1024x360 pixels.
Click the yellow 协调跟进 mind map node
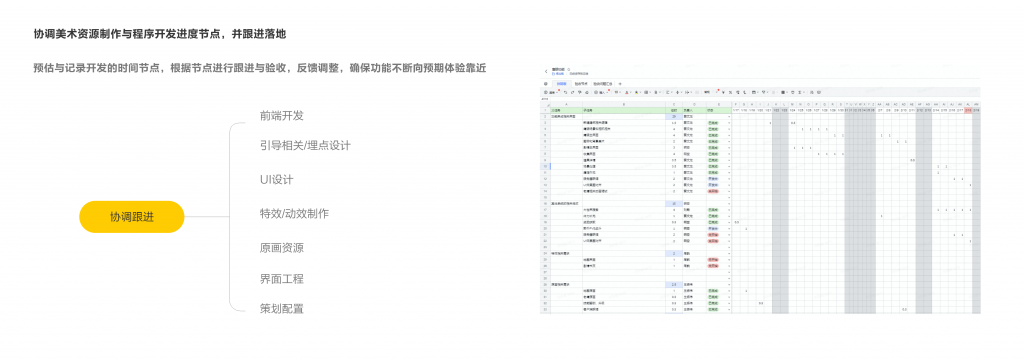pyautogui.click(x=131, y=217)
